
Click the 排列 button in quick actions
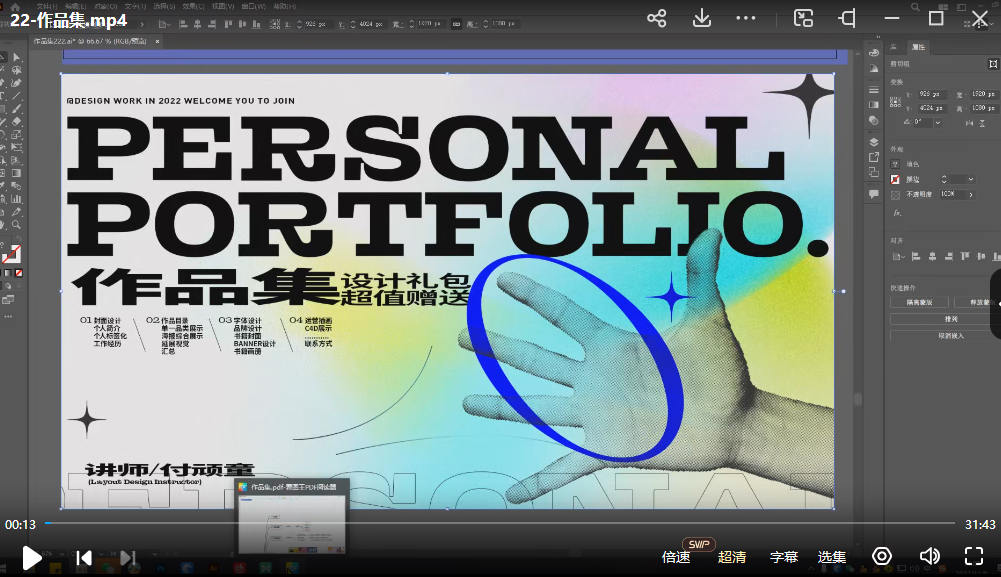tap(937, 319)
